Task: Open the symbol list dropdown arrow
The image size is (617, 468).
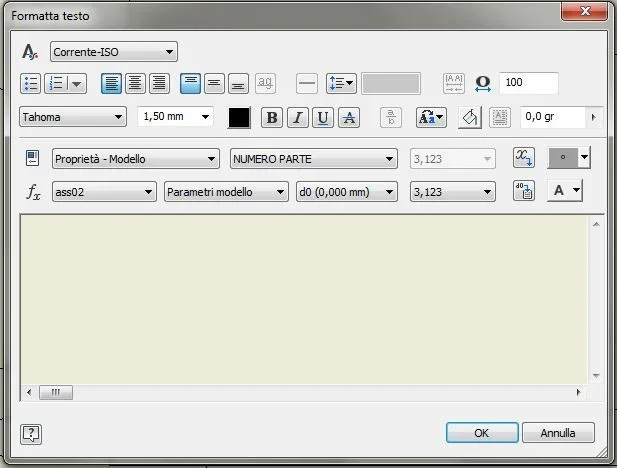Action: coord(584,157)
